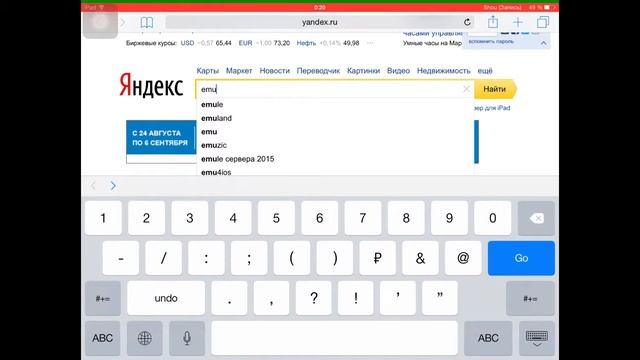This screenshot has height=360, width=640.
Task: Reload the yandex.ru page
Action: pos(467,22)
